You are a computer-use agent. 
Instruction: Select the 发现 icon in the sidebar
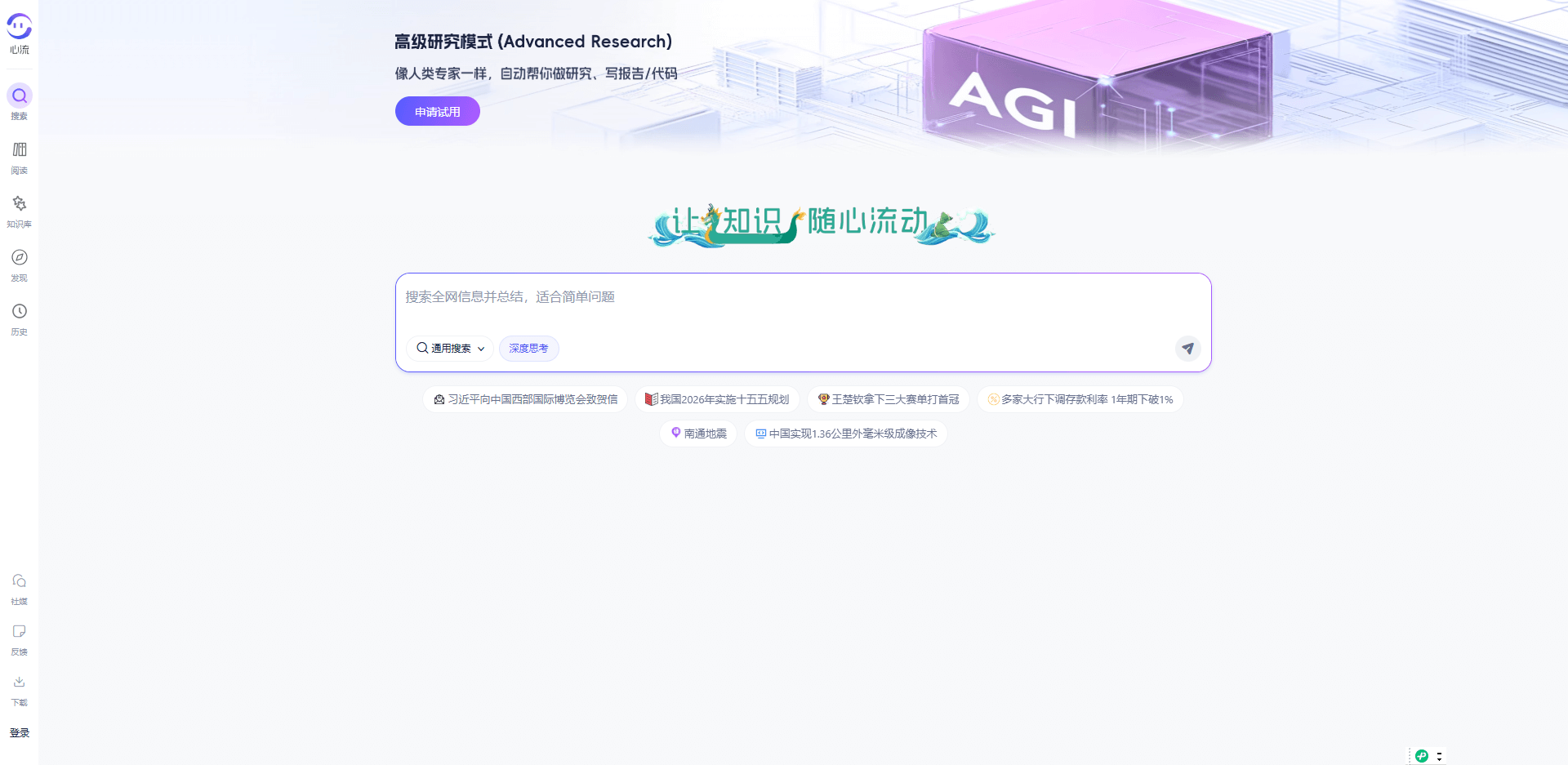click(x=20, y=263)
